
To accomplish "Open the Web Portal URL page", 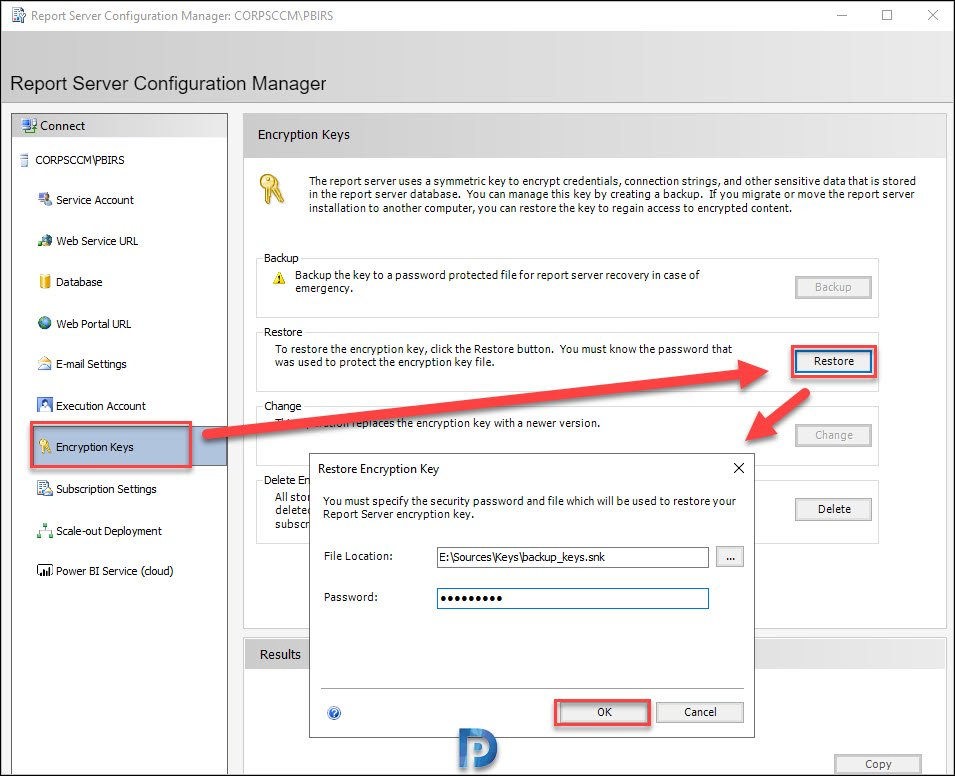I will [x=94, y=324].
